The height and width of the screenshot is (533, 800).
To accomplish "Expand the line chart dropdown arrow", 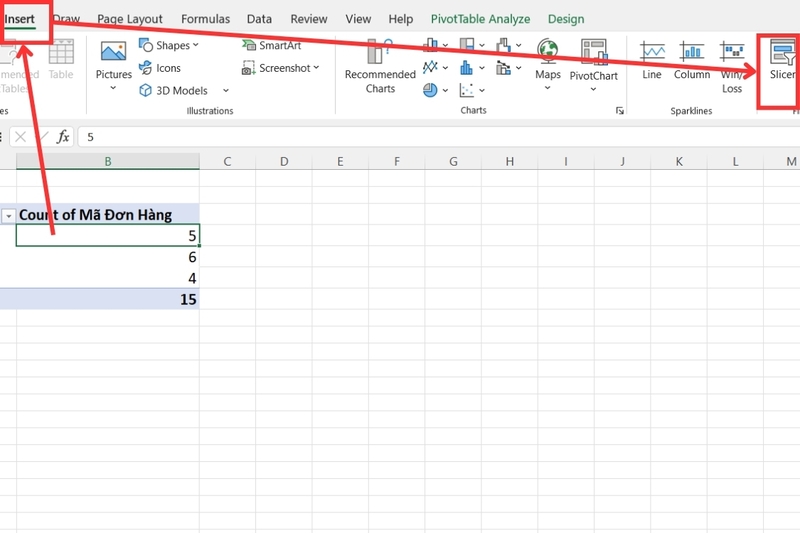I will point(445,68).
